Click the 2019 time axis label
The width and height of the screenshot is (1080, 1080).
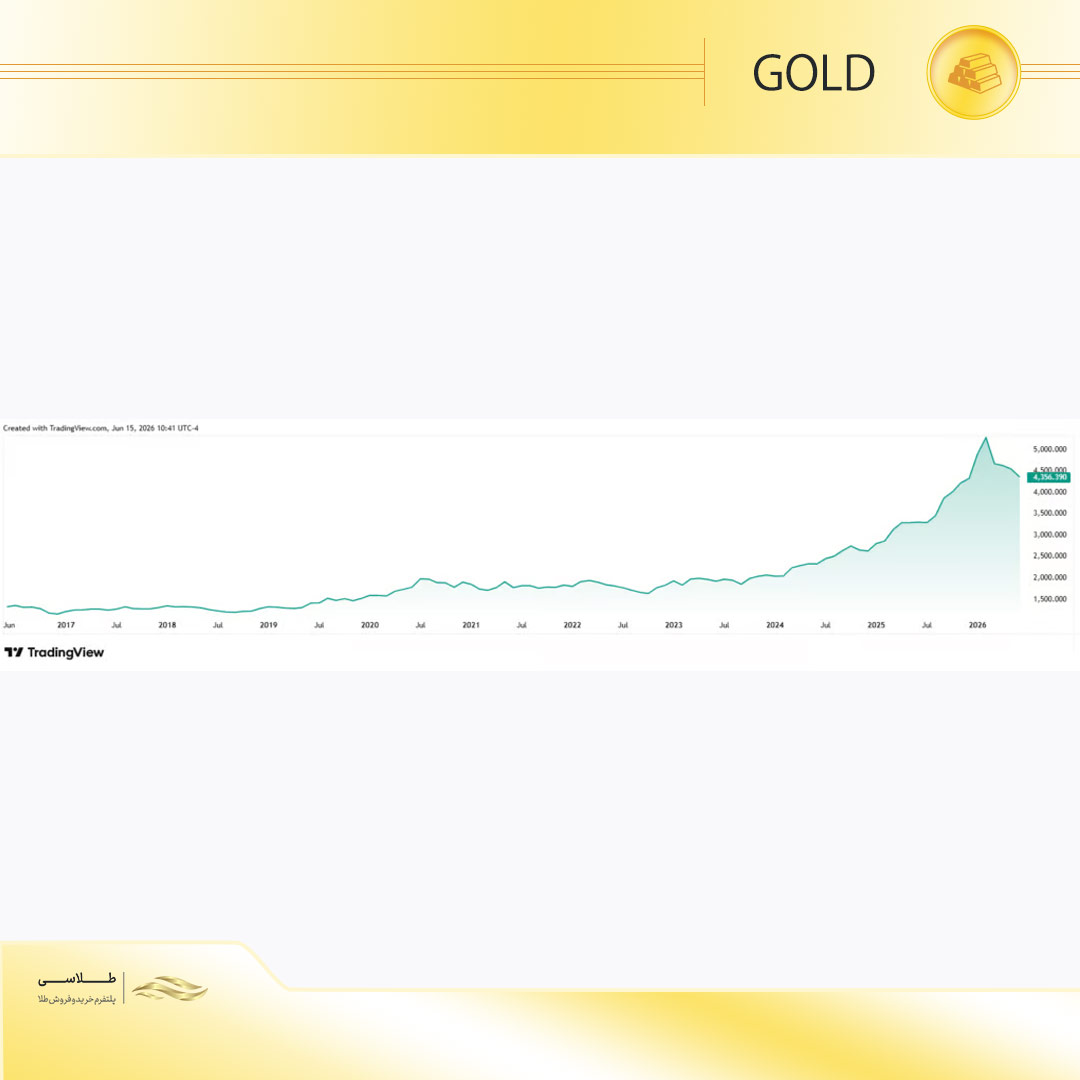coord(269,625)
